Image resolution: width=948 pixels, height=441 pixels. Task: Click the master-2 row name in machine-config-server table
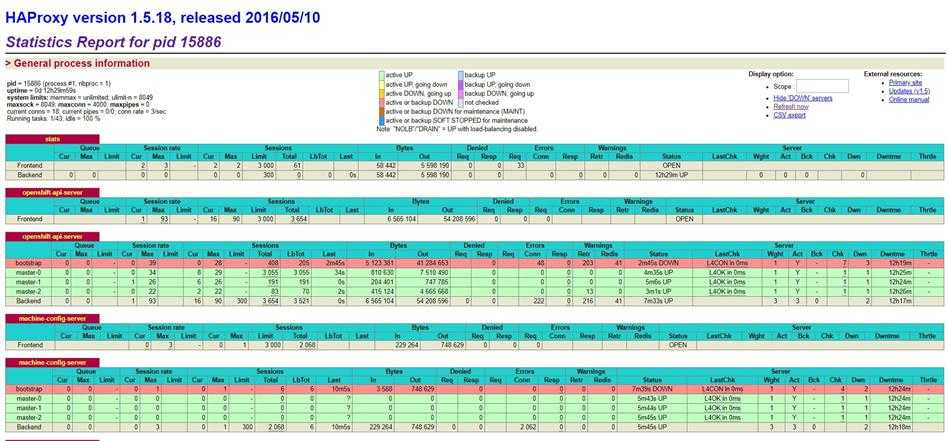click(29, 417)
